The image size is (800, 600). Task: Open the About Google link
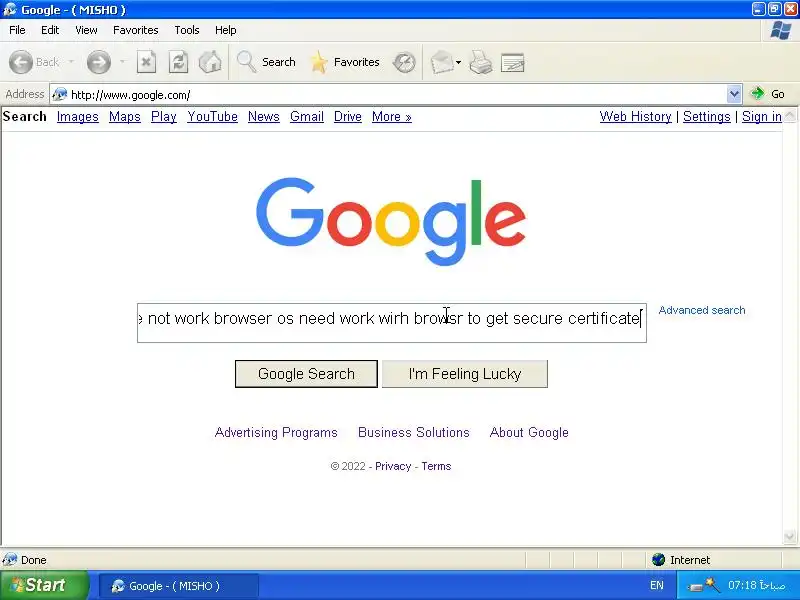pos(529,433)
